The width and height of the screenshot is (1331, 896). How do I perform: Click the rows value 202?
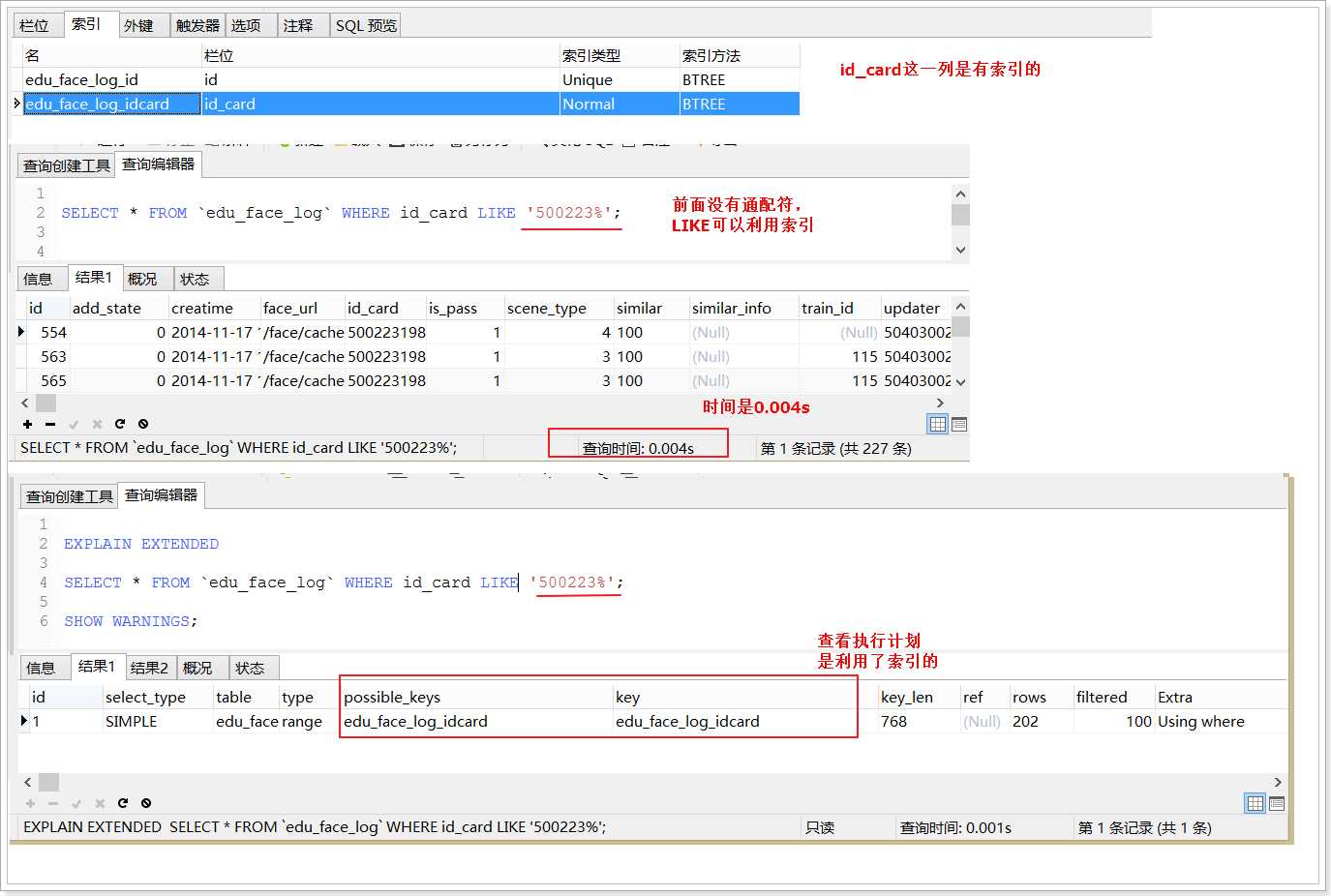pos(1042,721)
